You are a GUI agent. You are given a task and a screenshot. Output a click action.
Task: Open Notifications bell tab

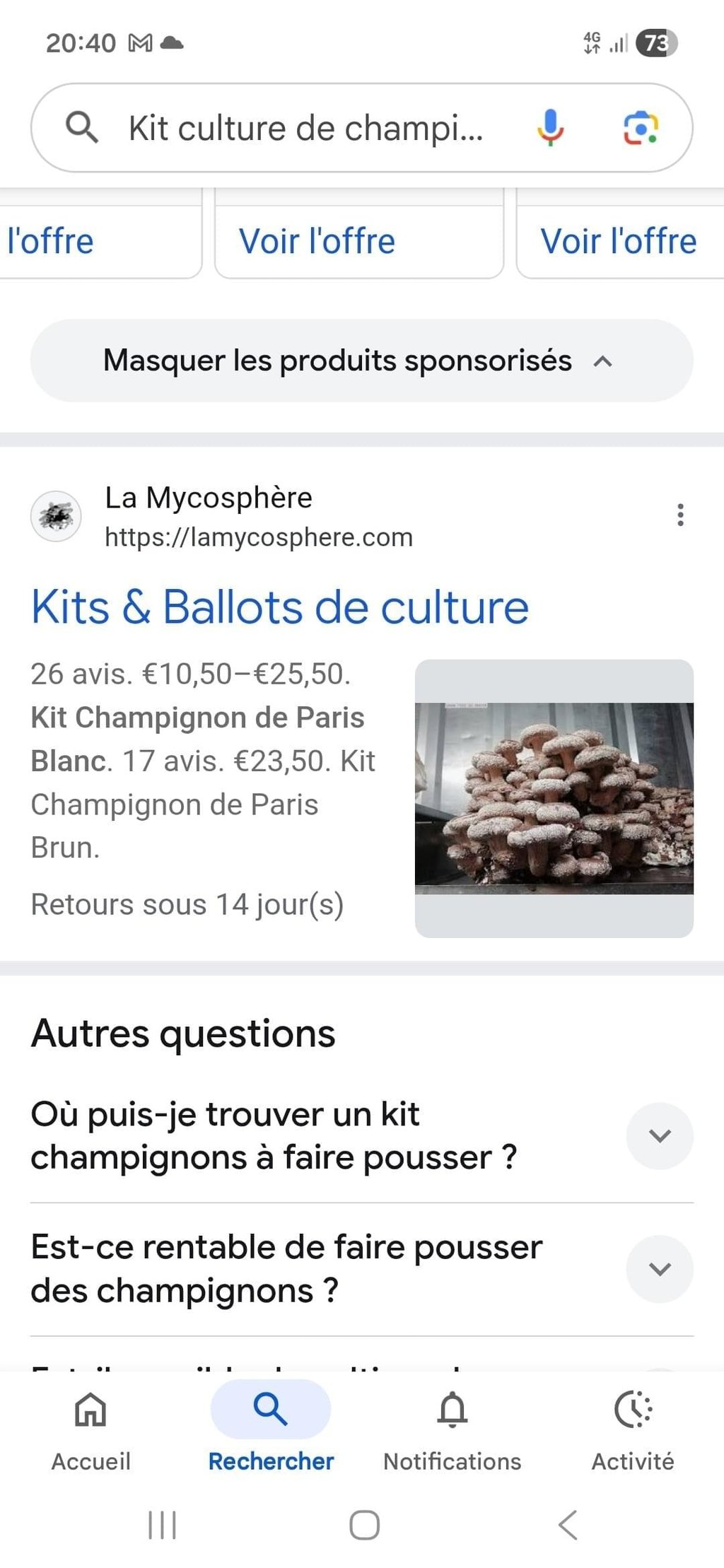[x=452, y=1432]
